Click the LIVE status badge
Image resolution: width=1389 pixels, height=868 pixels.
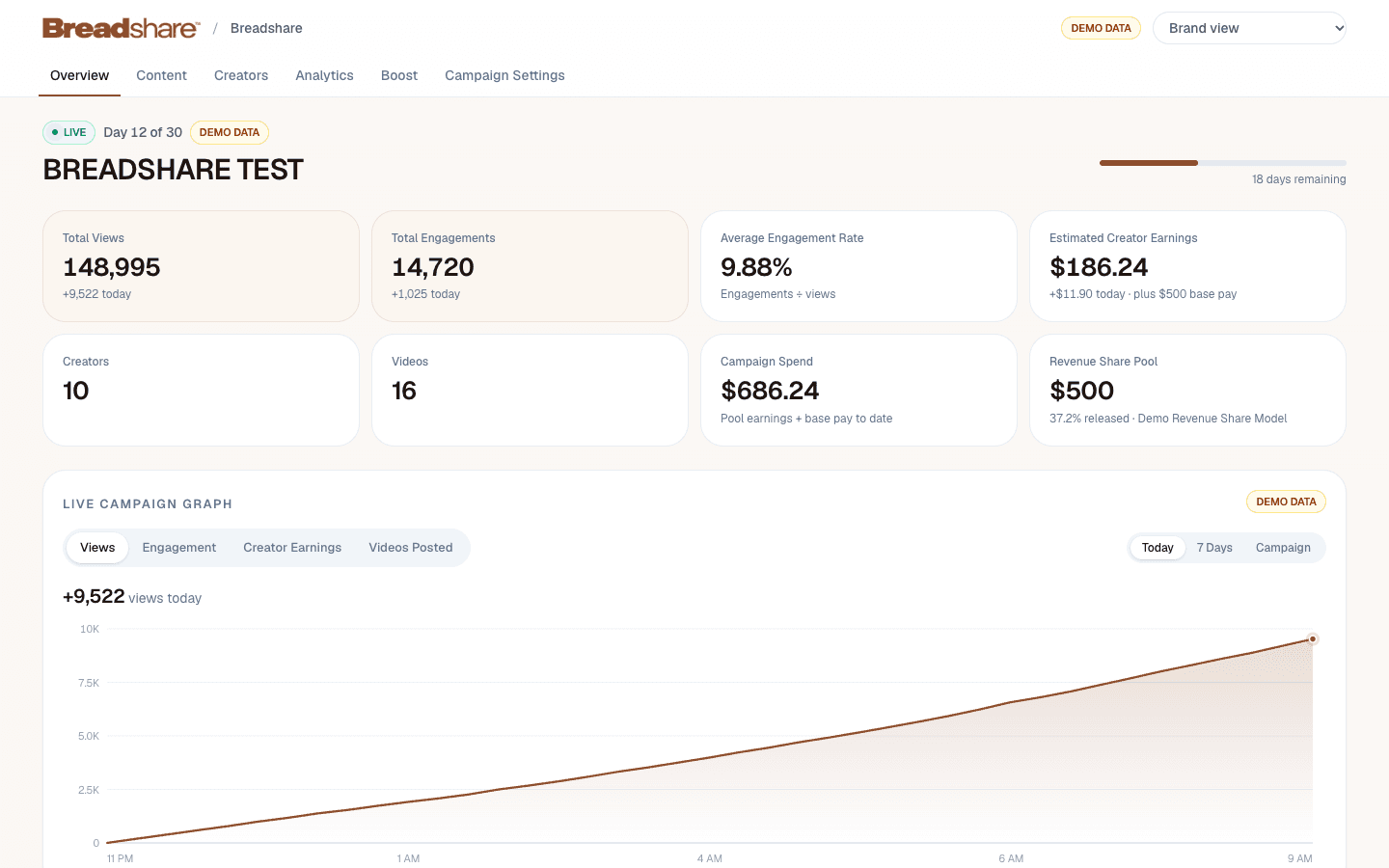[x=68, y=132]
